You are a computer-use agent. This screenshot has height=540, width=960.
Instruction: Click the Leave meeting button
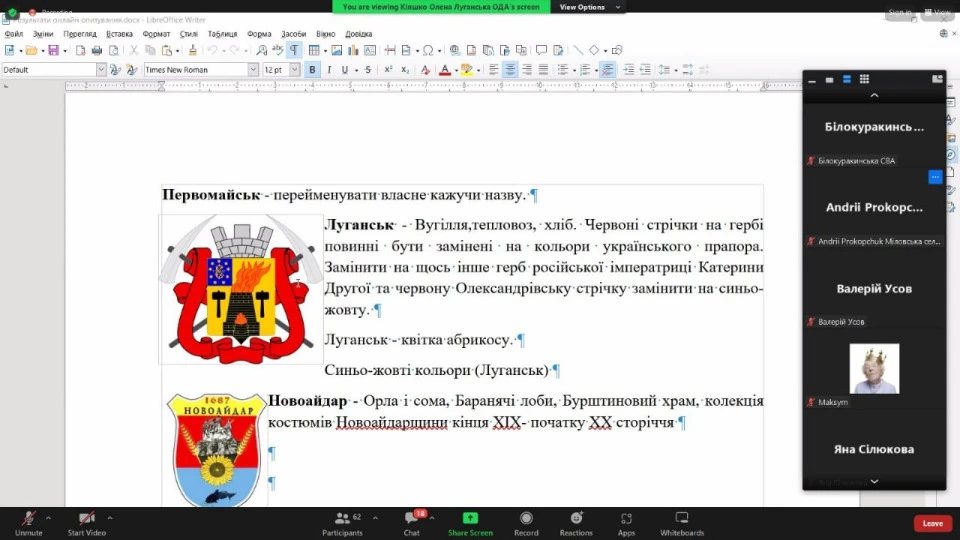pyautogui.click(x=932, y=523)
